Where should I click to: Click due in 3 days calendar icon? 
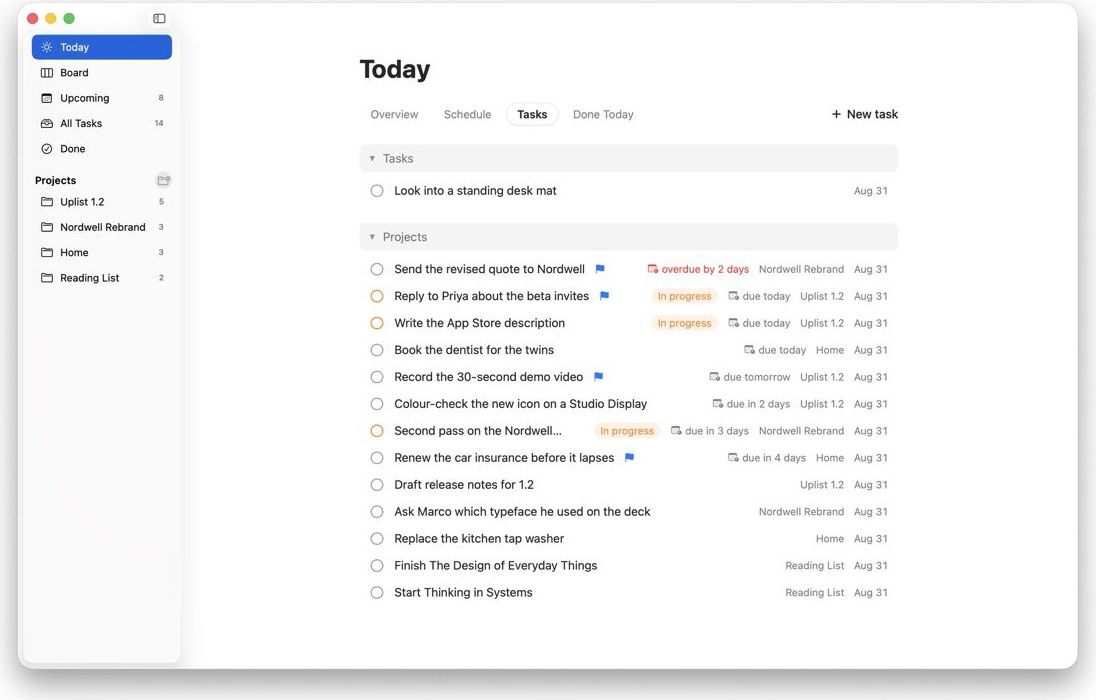(676, 431)
